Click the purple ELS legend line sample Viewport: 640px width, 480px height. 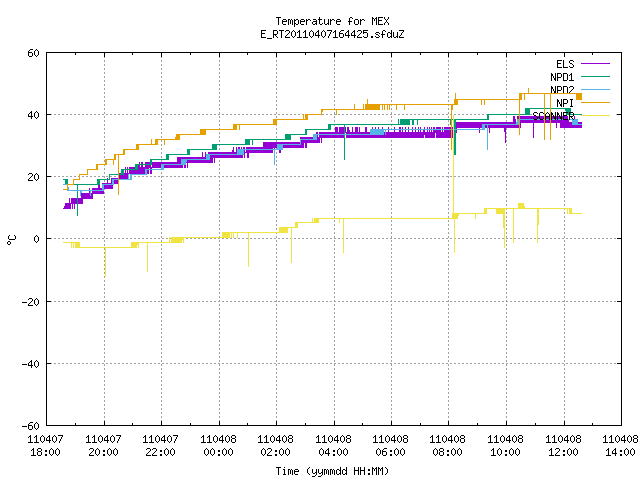pos(595,64)
